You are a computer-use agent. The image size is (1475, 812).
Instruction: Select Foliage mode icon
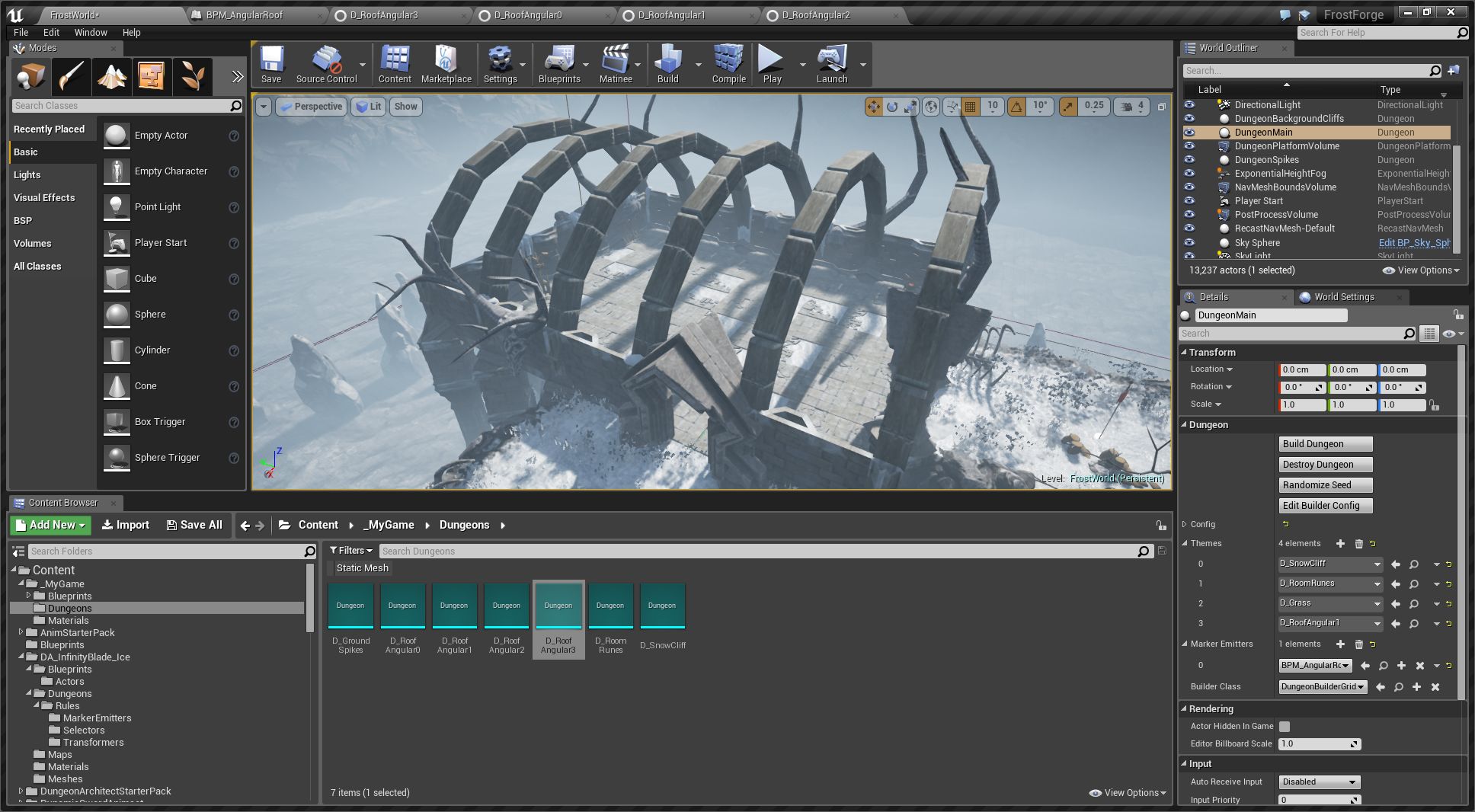[x=193, y=76]
